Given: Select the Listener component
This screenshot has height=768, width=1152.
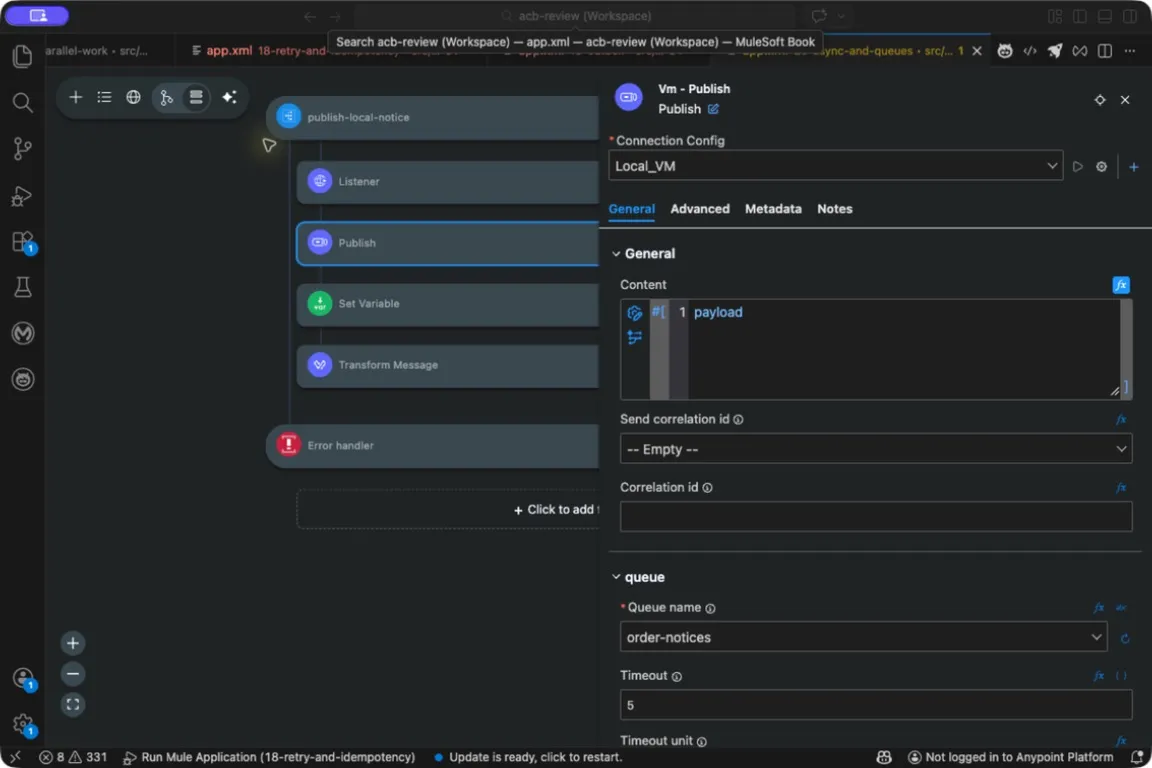Looking at the screenshot, I should 448,182.
